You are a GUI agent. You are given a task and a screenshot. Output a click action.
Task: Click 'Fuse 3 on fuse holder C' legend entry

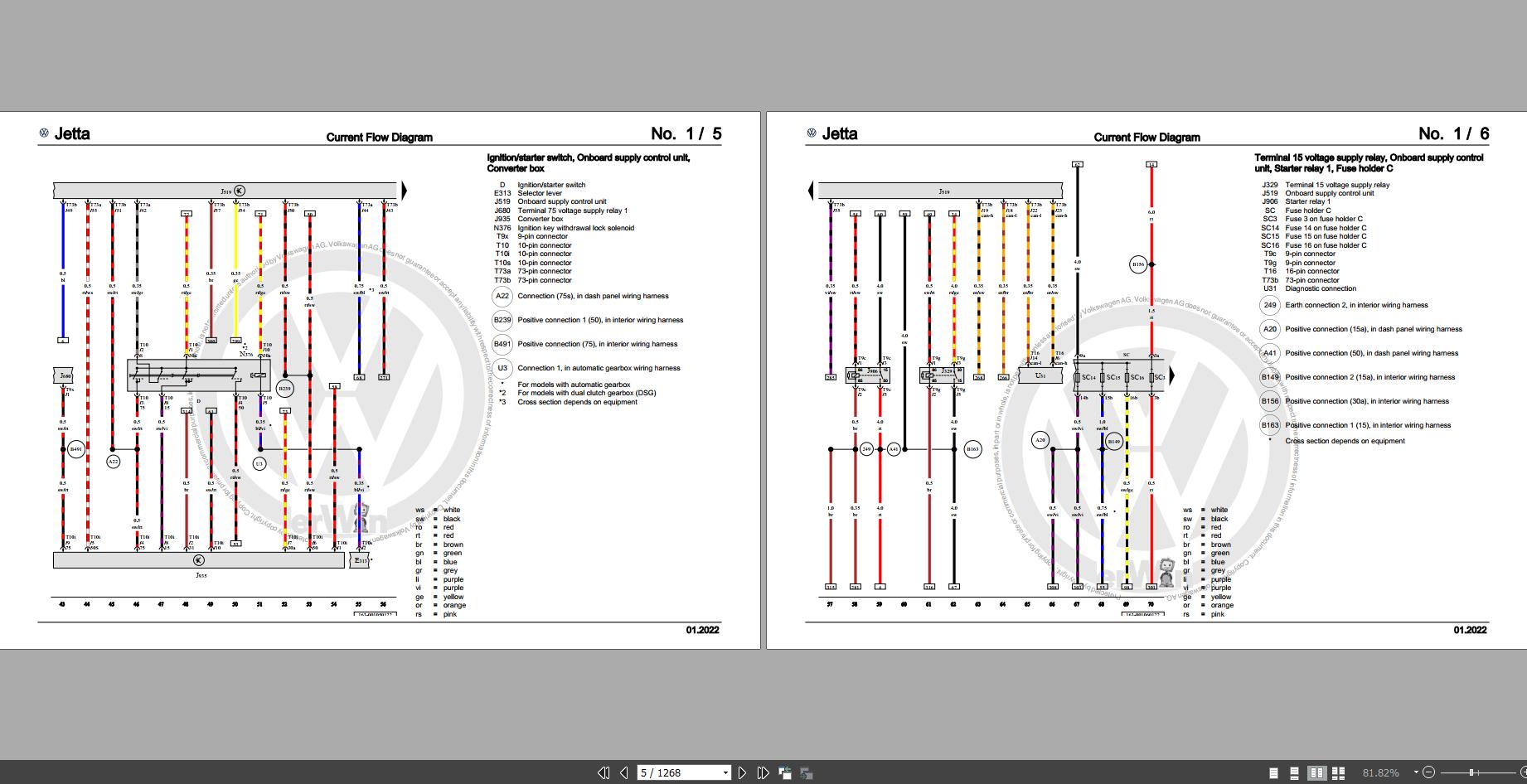[1324, 219]
